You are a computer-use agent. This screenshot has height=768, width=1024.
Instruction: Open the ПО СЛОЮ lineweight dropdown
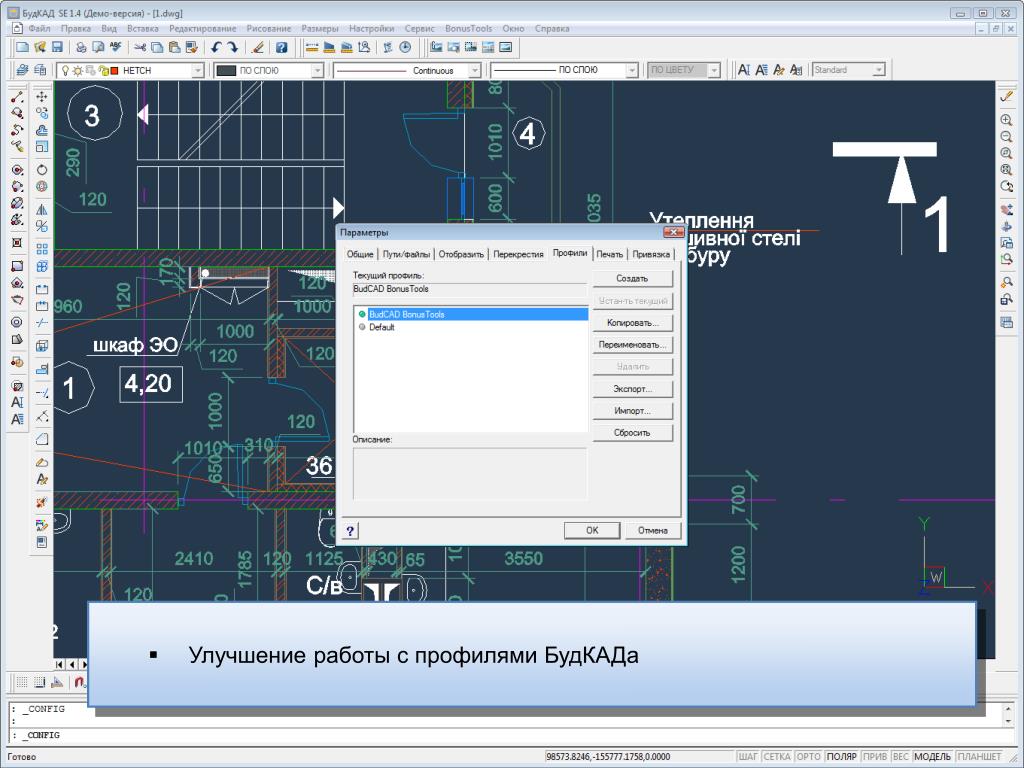point(631,71)
